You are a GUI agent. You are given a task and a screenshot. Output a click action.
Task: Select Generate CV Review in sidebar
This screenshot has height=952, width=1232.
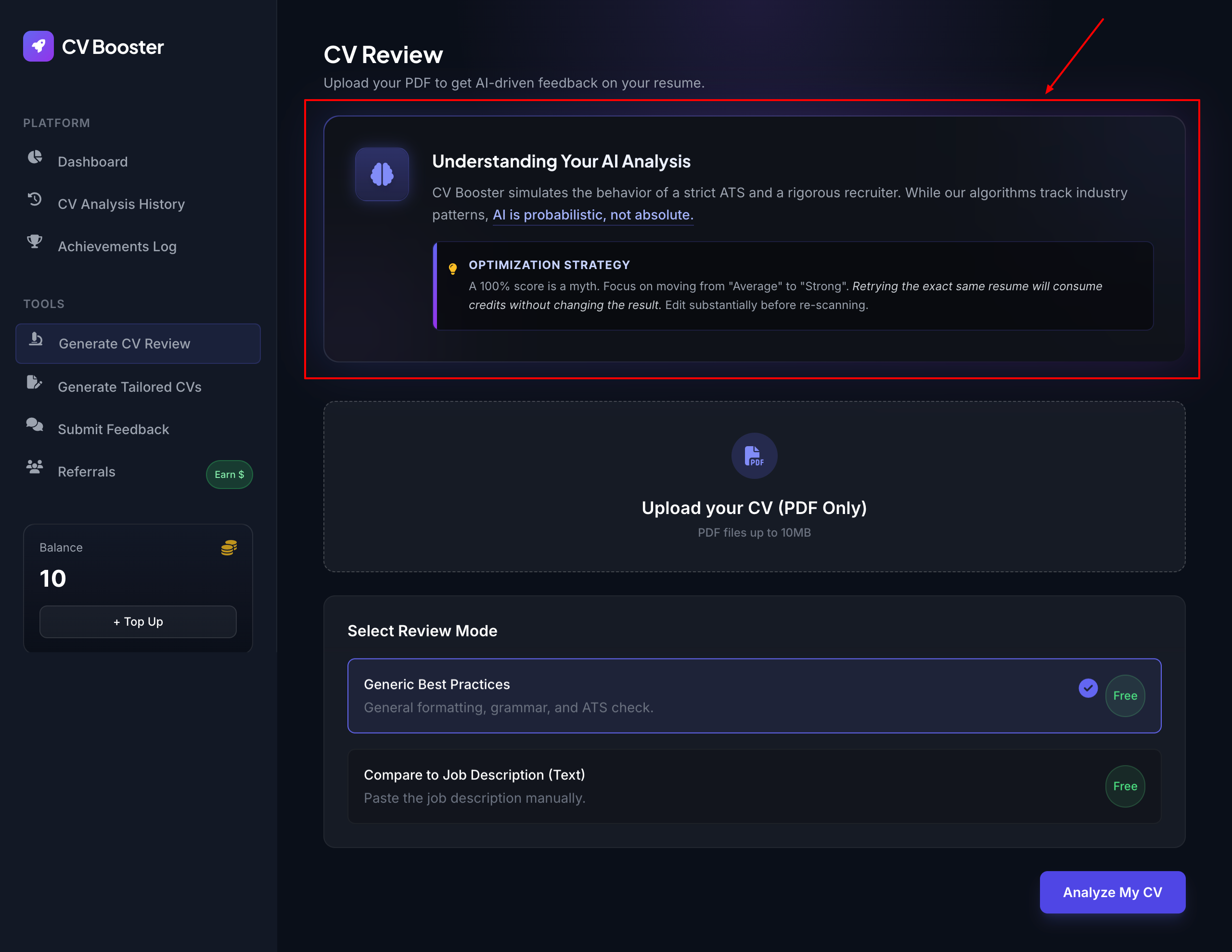point(138,344)
